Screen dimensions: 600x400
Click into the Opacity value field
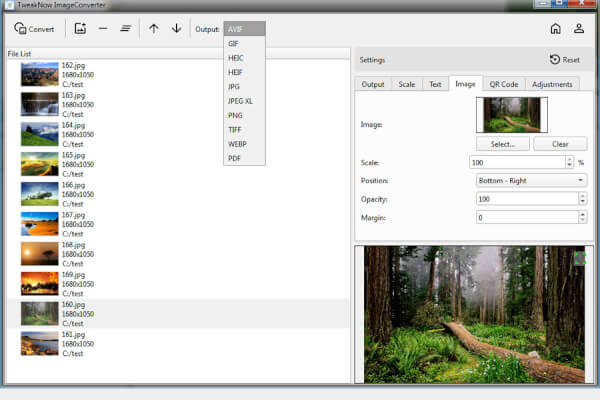coord(525,199)
